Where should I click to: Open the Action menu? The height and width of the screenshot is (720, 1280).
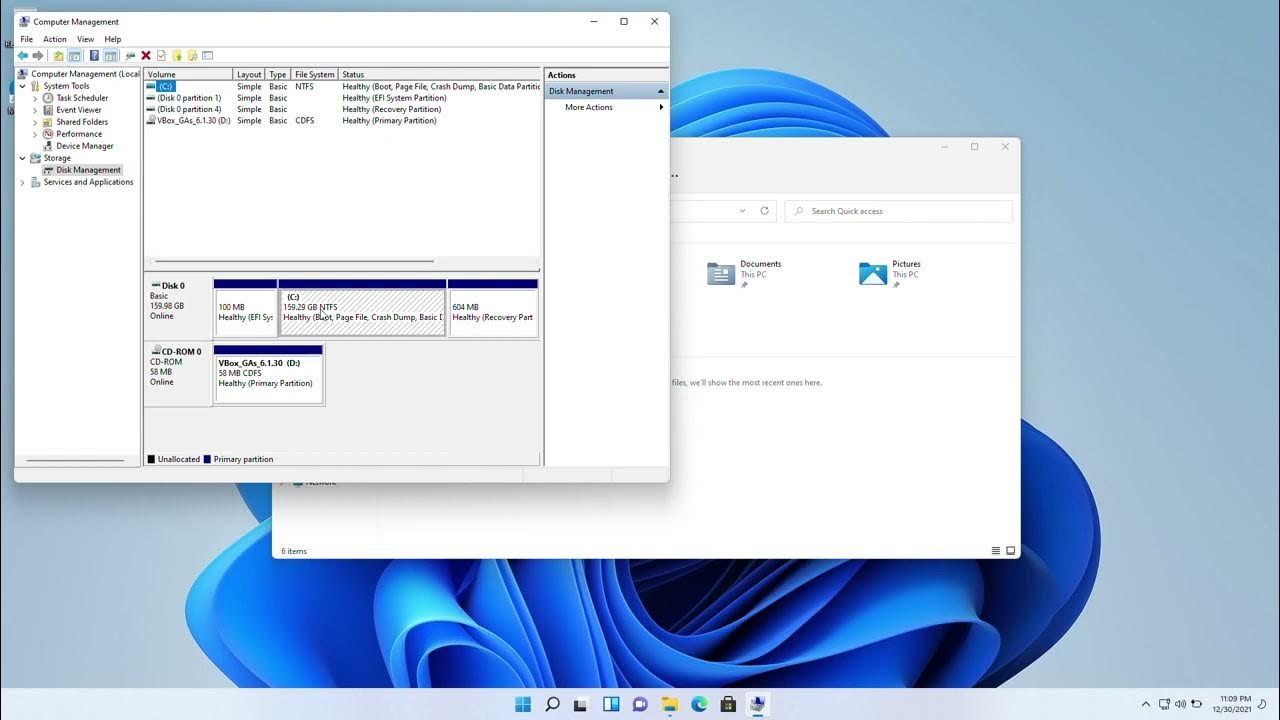[55, 39]
